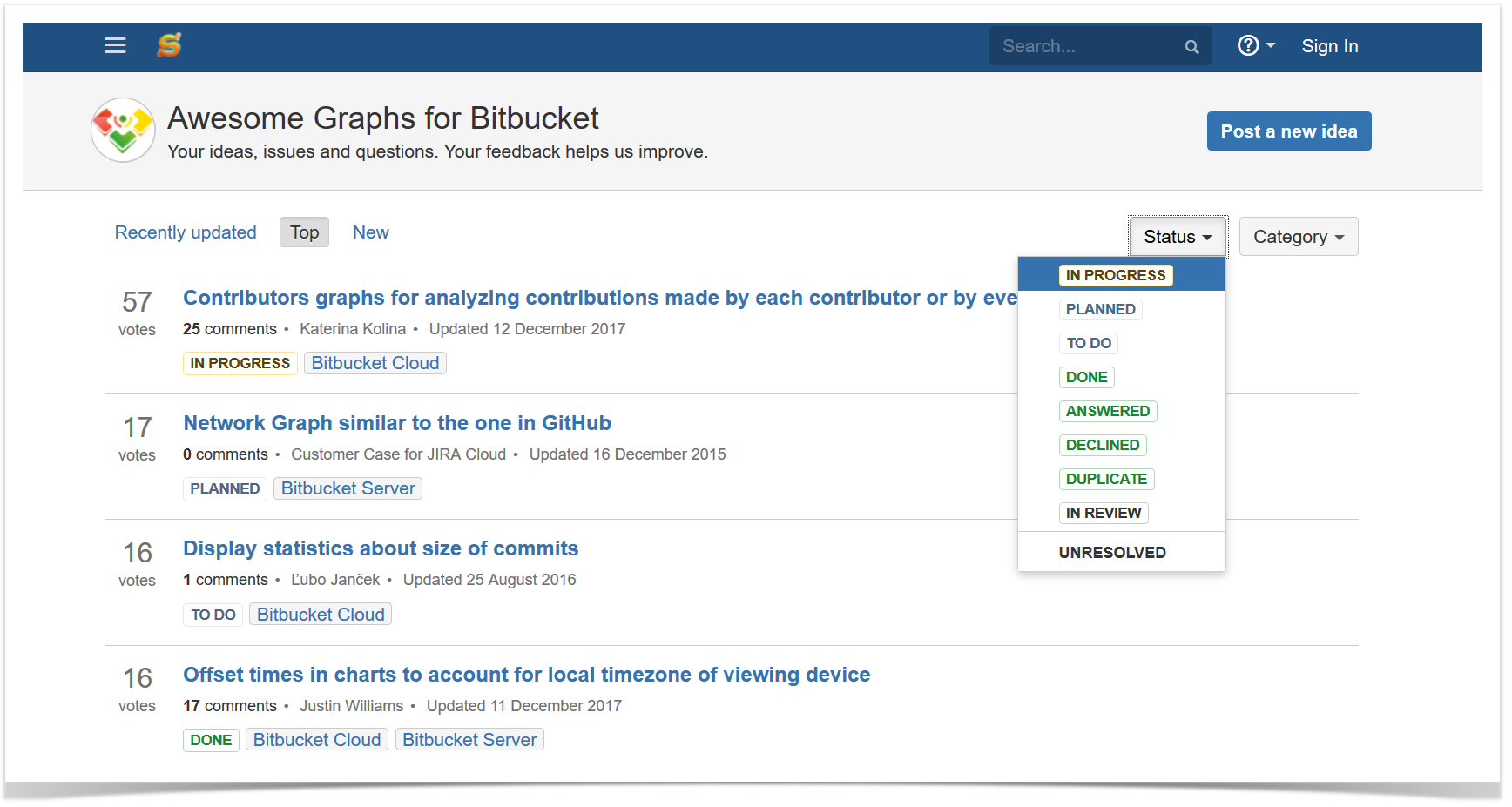The width and height of the screenshot is (1512, 807).
Task: Click Bitbucket Cloud tag on Offset times idea
Action: click(x=317, y=740)
